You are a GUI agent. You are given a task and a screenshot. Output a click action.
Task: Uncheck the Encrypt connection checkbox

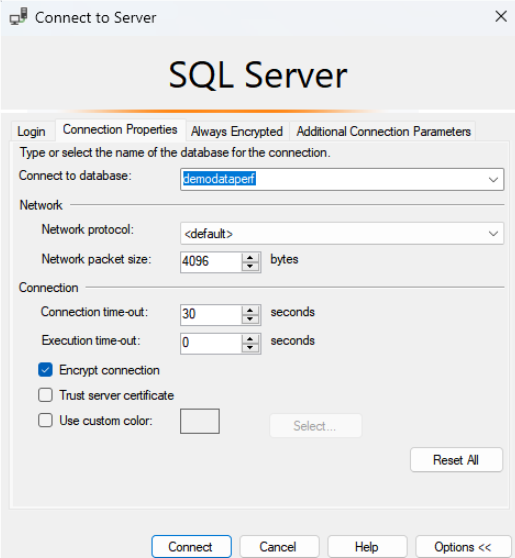coord(46,370)
